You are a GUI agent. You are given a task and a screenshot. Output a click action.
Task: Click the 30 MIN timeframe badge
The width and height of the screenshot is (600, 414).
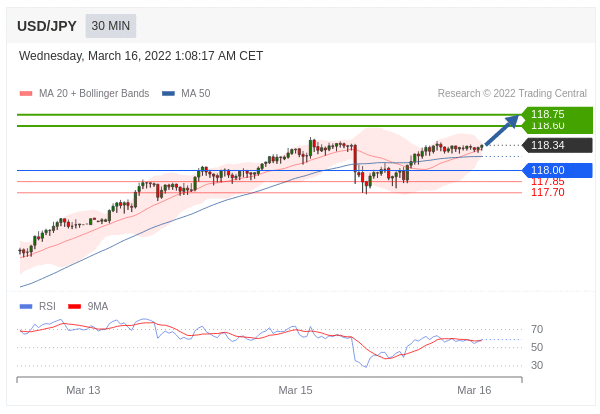(x=111, y=26)
